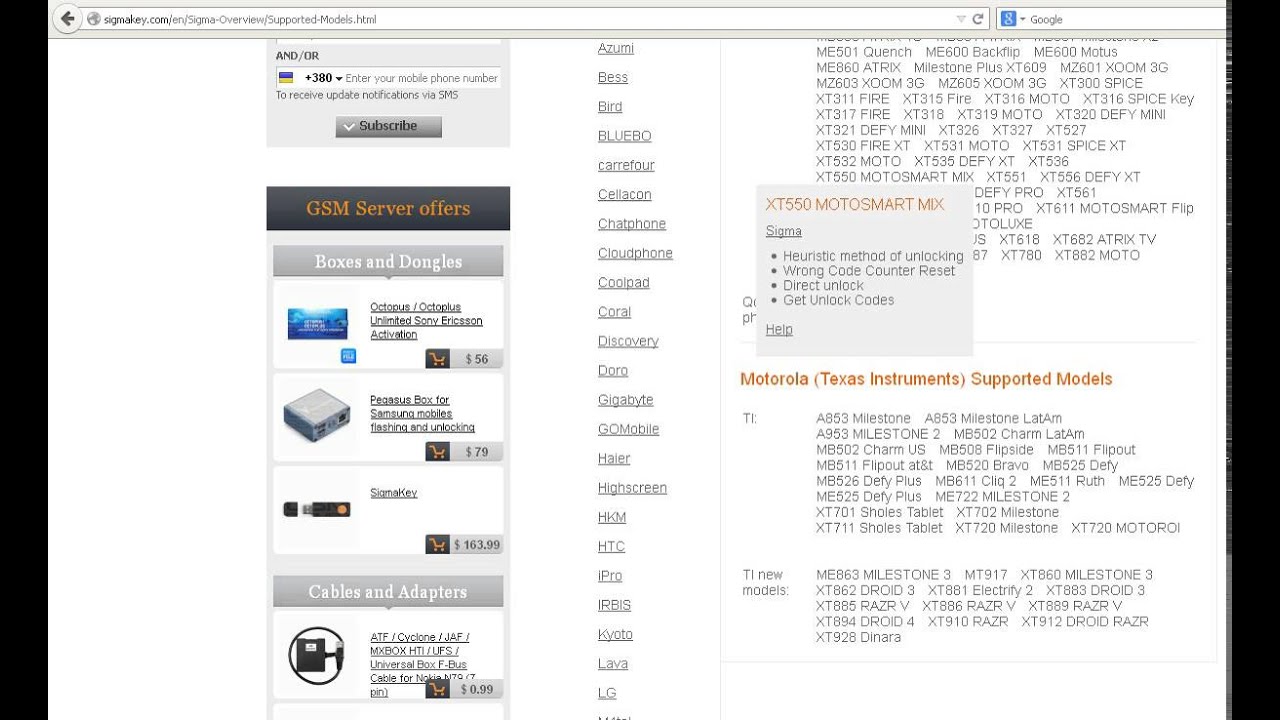Open the Chatphone brand link
Viewport: 1280px width, 720px height.
pos(632,224)
